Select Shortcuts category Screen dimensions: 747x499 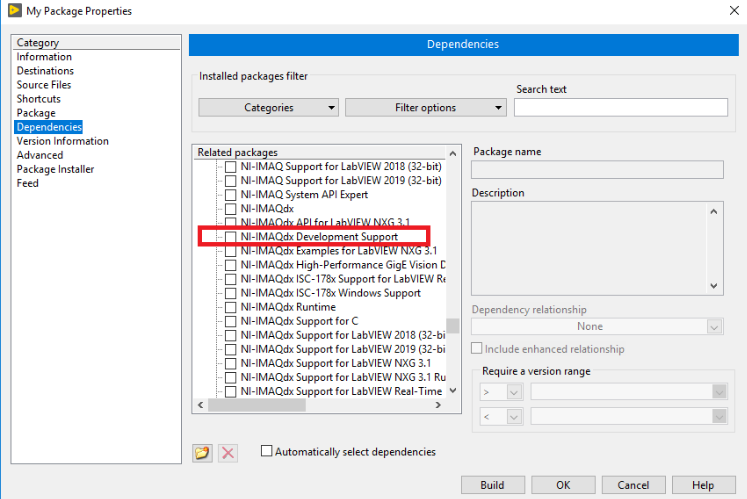tap(39, 99)
